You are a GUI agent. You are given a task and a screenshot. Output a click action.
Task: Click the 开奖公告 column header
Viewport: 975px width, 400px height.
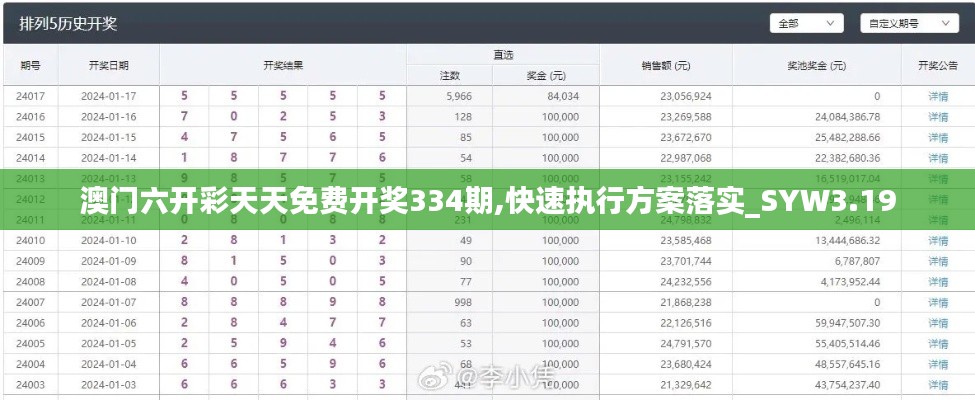coord(938,65)
